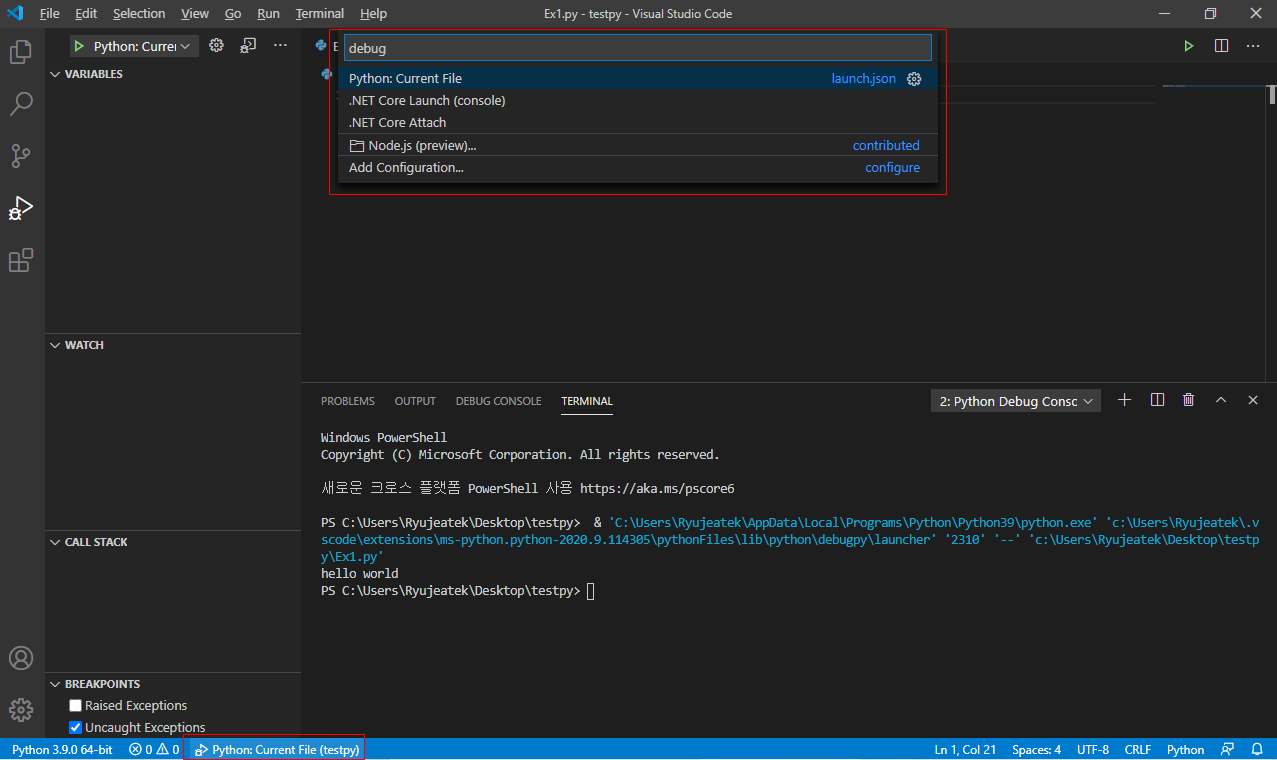
Task: Click the debug quick pick input field
Action: point(638,48)
